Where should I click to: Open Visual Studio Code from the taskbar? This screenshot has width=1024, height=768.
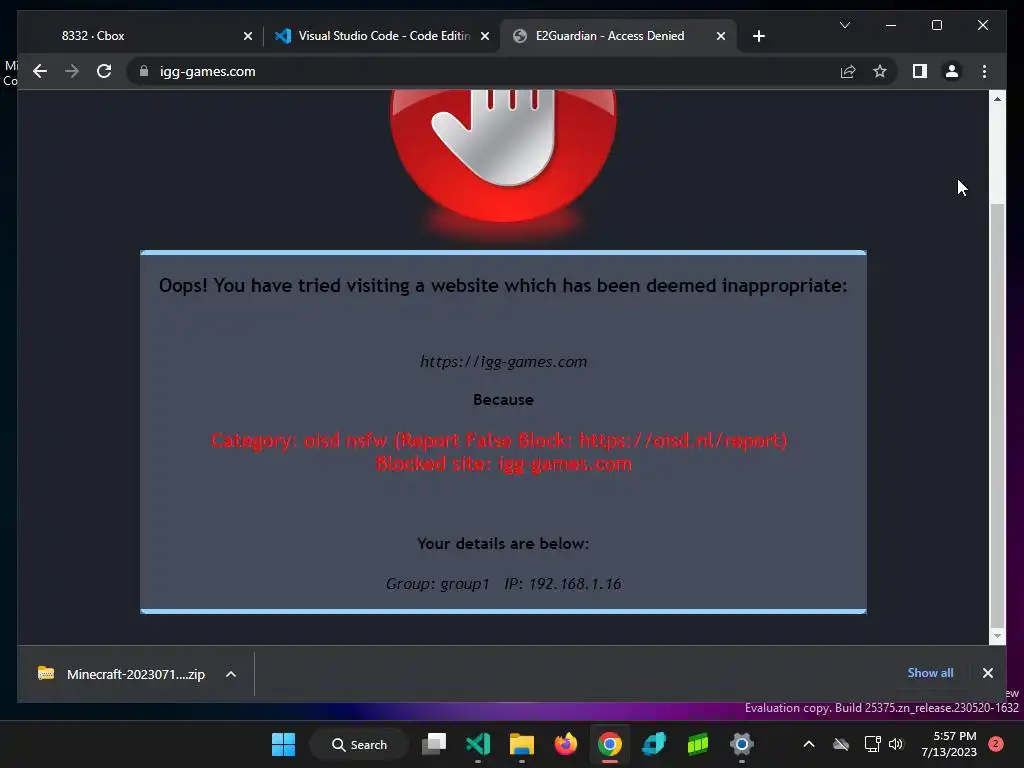pos(478,744)
